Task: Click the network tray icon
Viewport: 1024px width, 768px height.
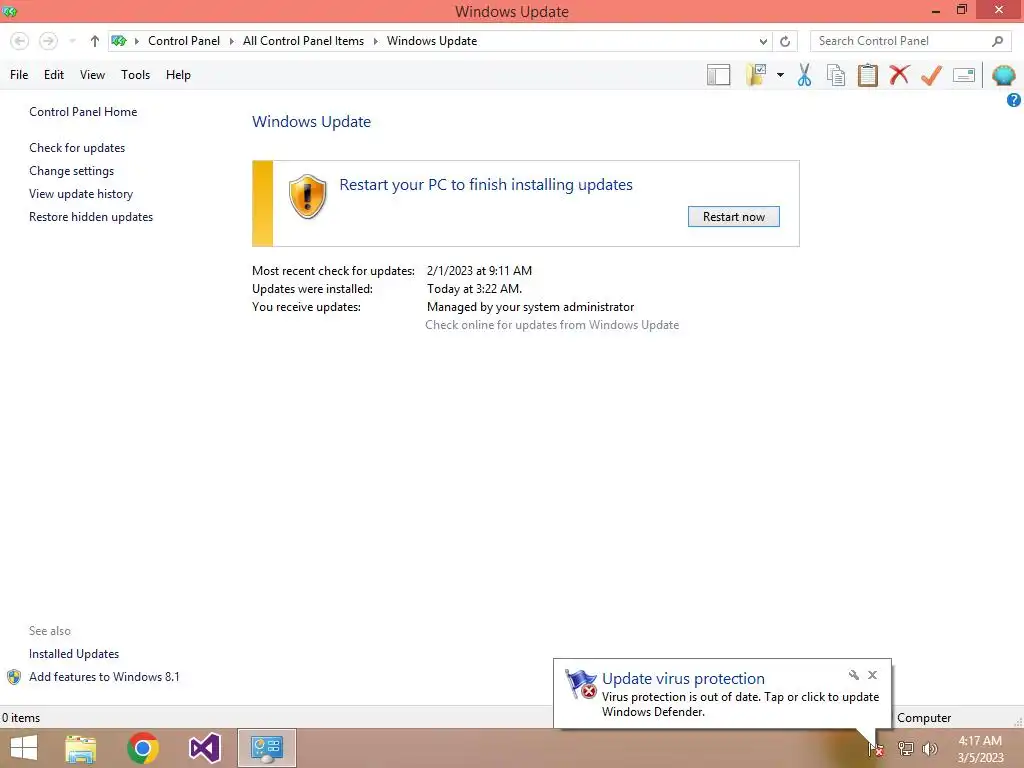Action: pyautogui.click(x=905, y=749)
